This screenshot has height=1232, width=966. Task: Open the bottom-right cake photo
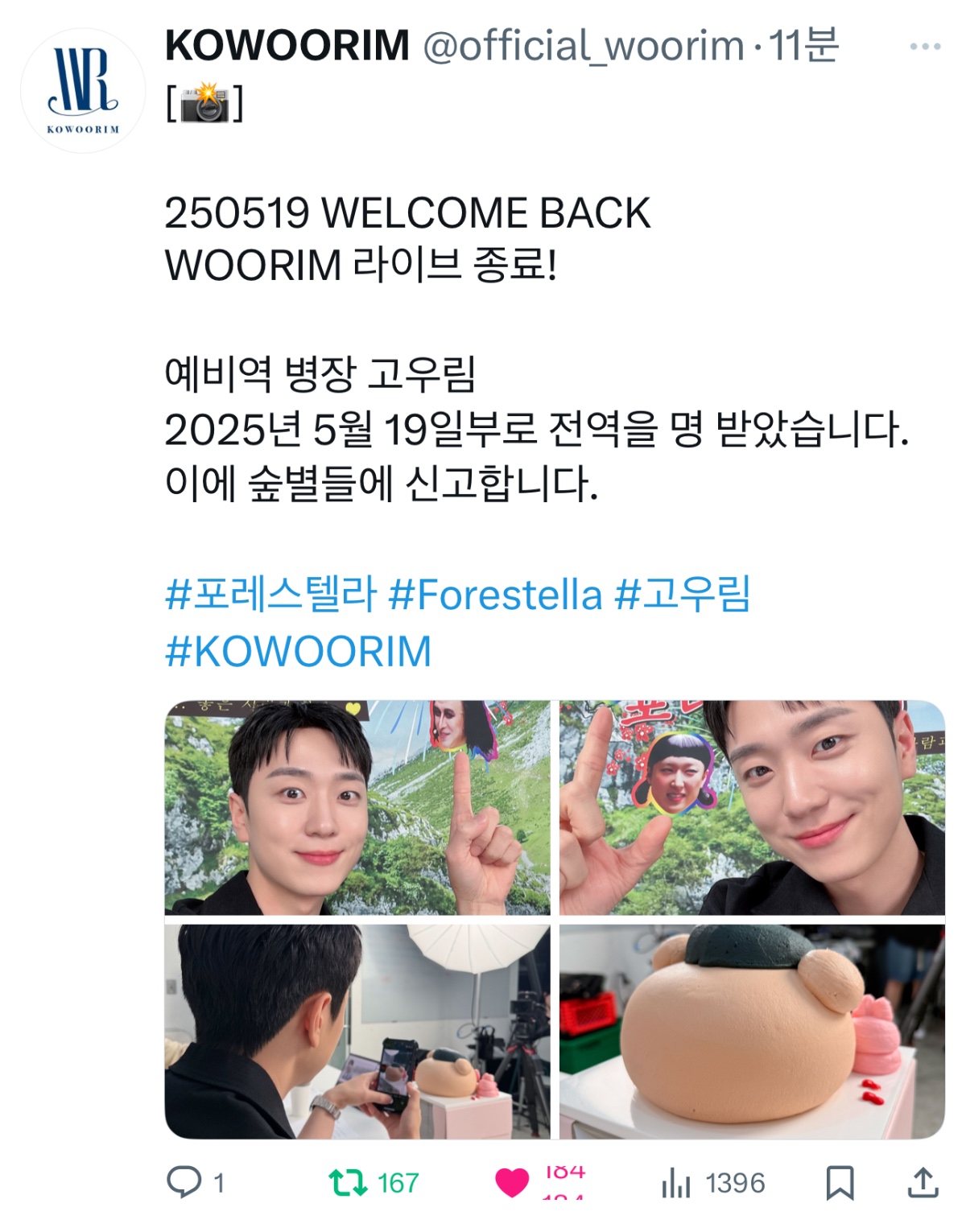(x=752, y=1032)
